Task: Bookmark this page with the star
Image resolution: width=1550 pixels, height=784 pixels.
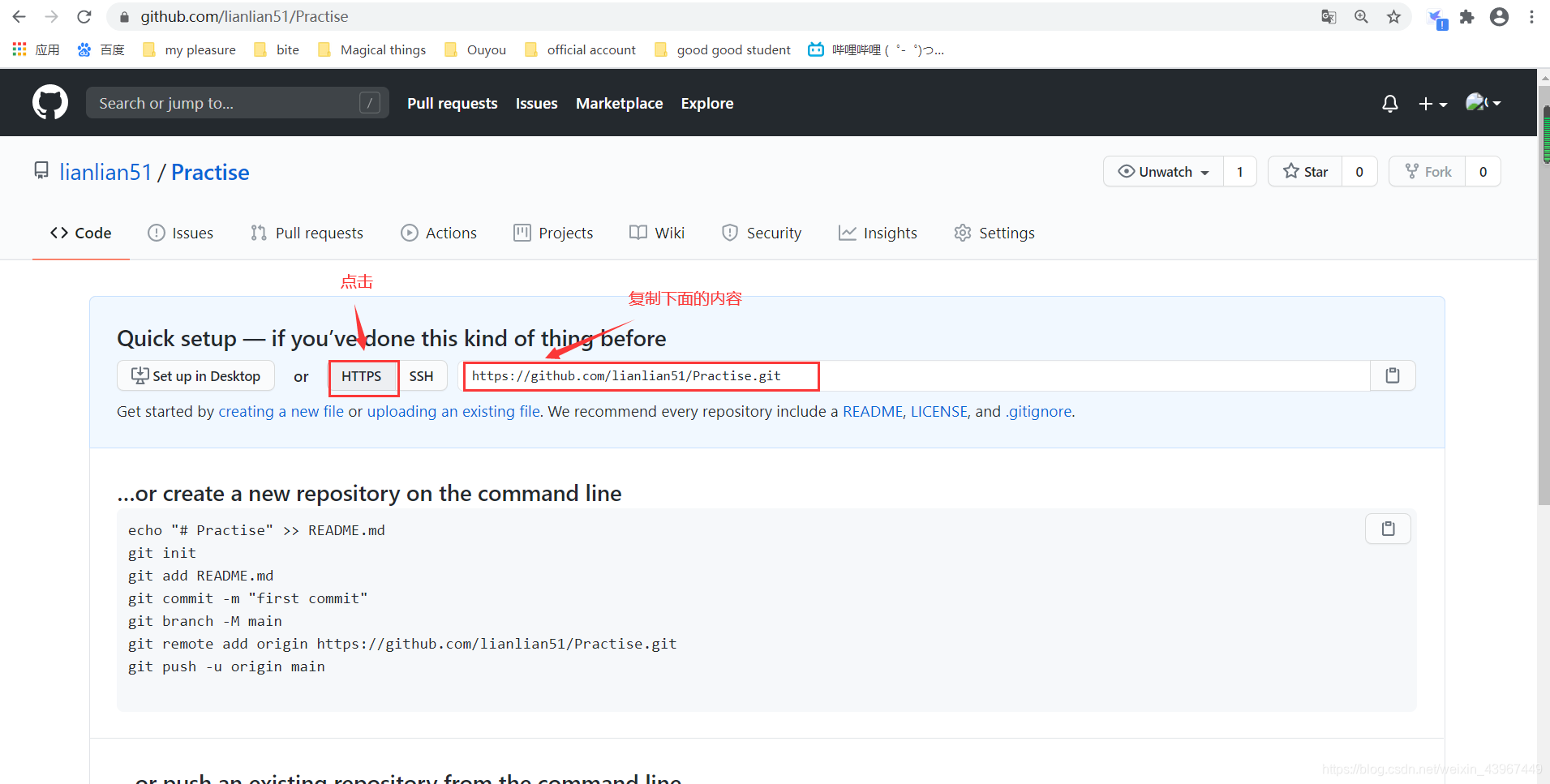Action: coord(1393,16)
